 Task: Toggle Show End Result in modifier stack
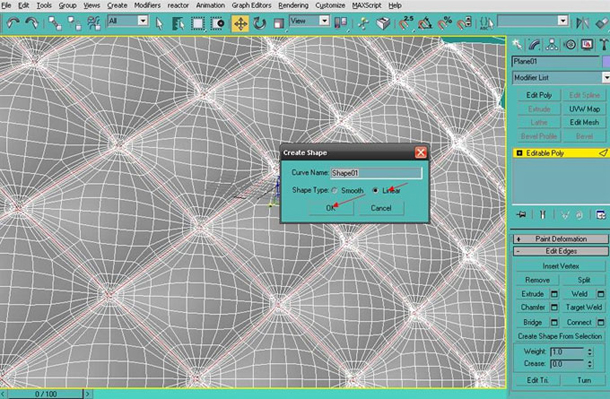point(543,214)
